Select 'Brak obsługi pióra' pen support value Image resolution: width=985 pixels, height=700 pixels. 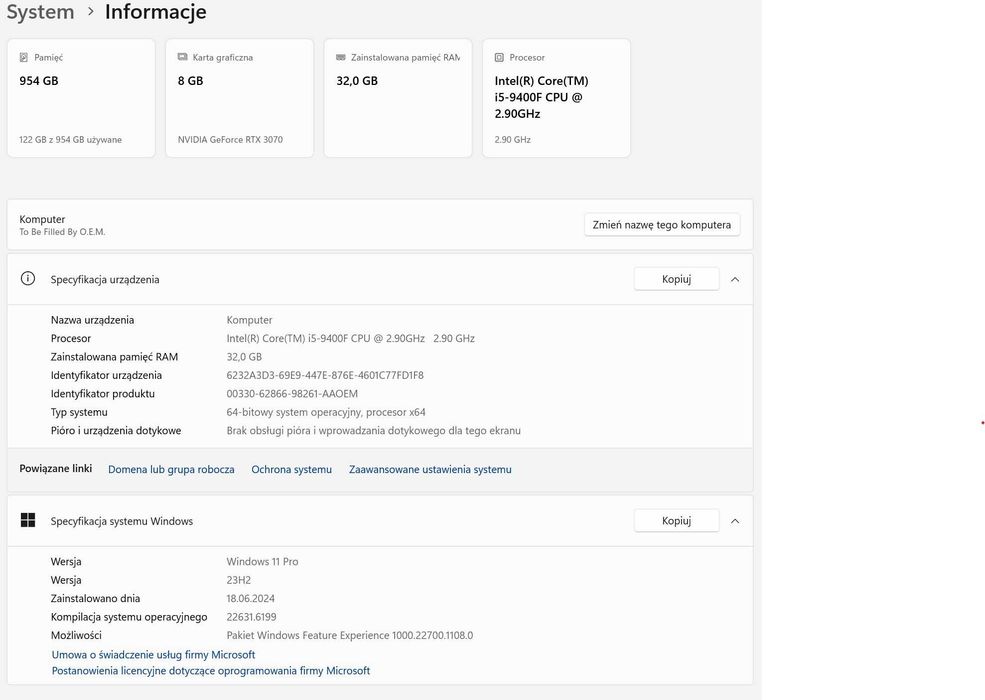tap(373, 431)
